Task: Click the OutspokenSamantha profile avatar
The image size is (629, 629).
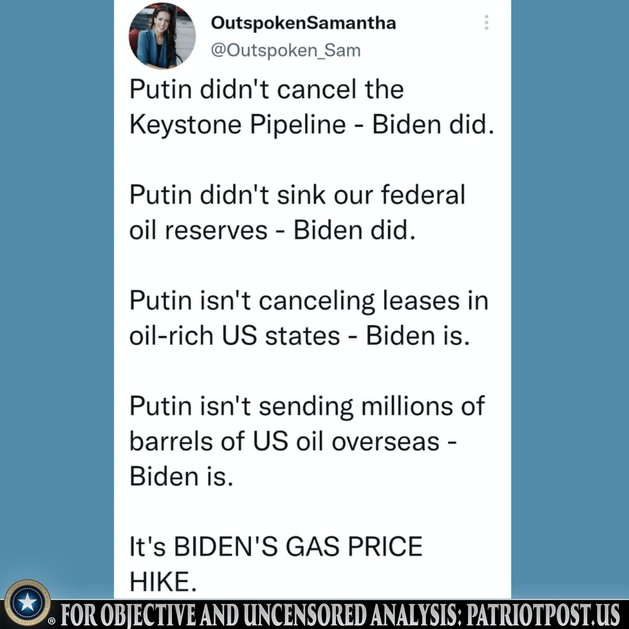Action: [x=162, y=36]
